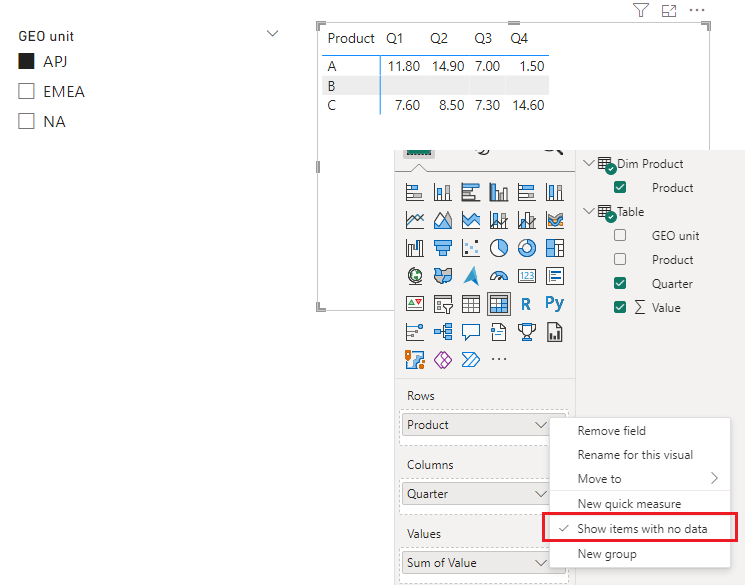Choose the line chart visual
Image resolution: width=750 pixels, height=585 pixels.
coord(415,220)
